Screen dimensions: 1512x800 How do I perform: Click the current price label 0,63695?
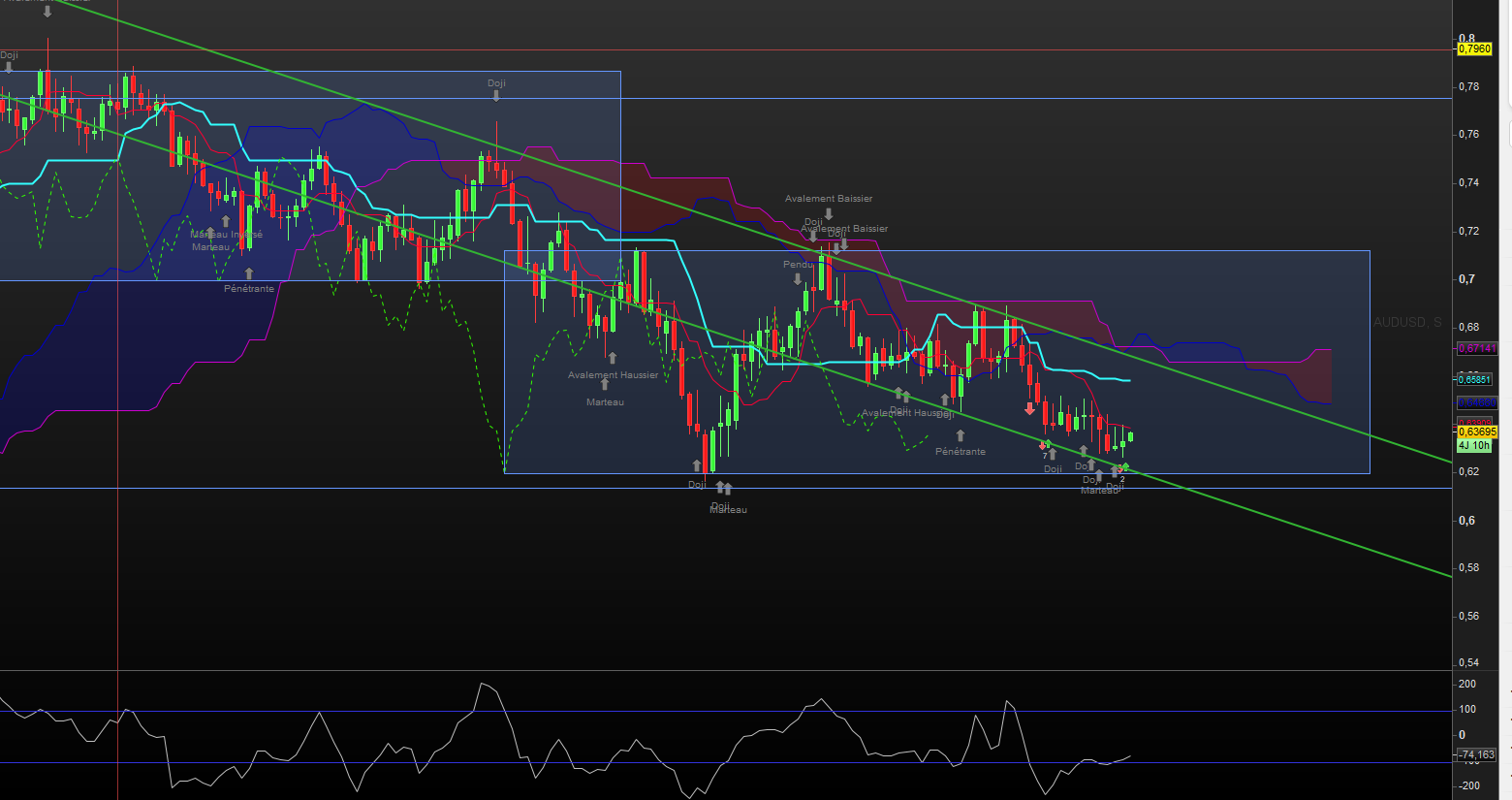click(x=1477, y=432)
